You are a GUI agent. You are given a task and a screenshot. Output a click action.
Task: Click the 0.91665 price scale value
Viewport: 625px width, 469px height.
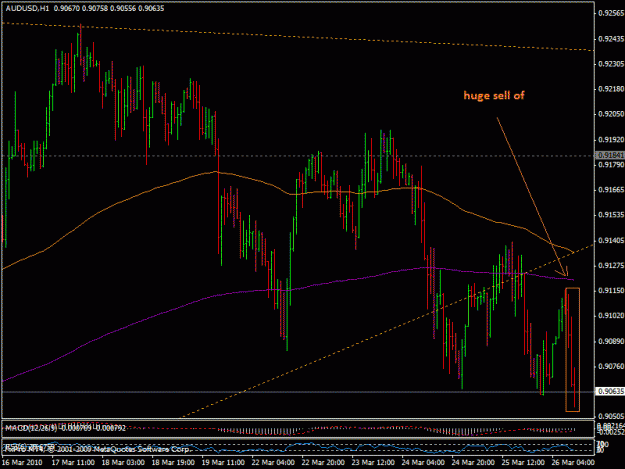(x=611, y=190)
